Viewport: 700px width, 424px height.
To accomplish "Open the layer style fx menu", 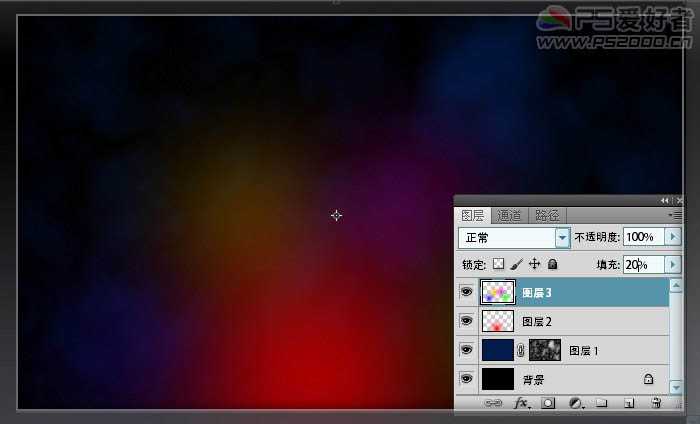I will (521, 403).
